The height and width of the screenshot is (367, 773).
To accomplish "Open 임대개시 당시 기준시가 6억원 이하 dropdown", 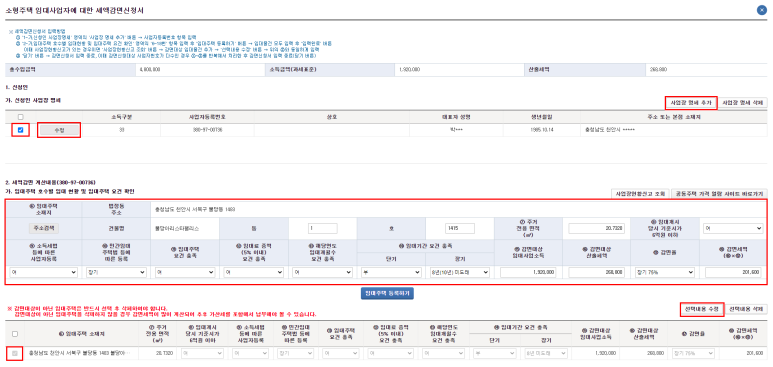I will 732,228.
